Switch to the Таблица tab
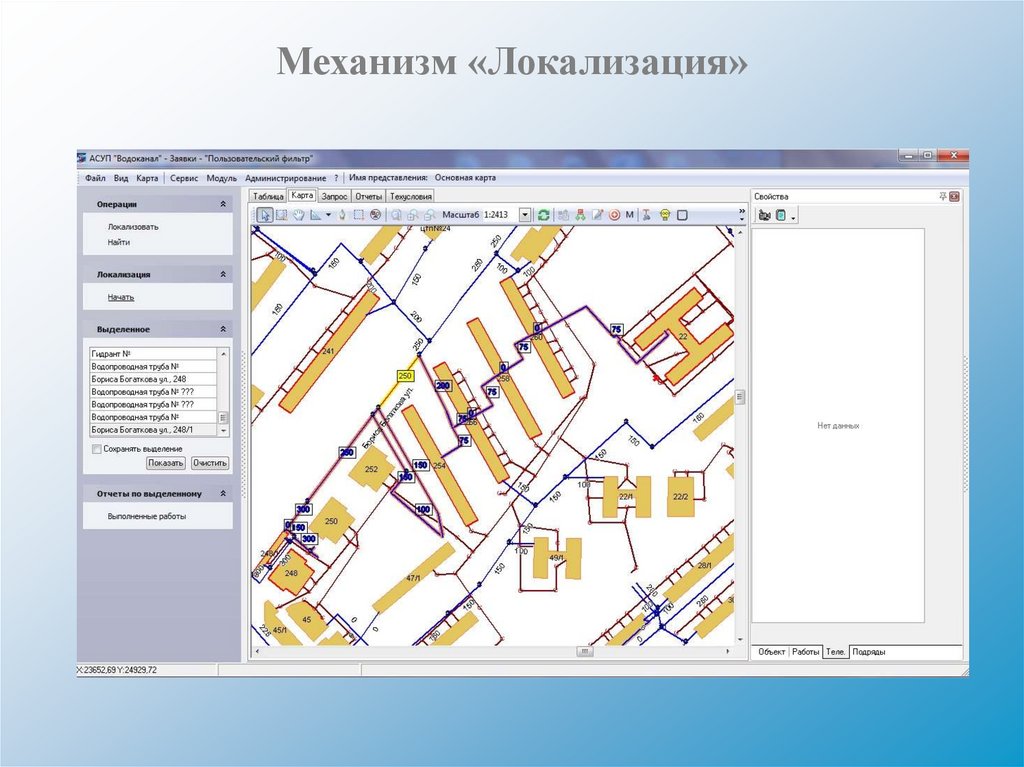The height and width of the screenshot is (767, 1024). [x=268, y=197]
